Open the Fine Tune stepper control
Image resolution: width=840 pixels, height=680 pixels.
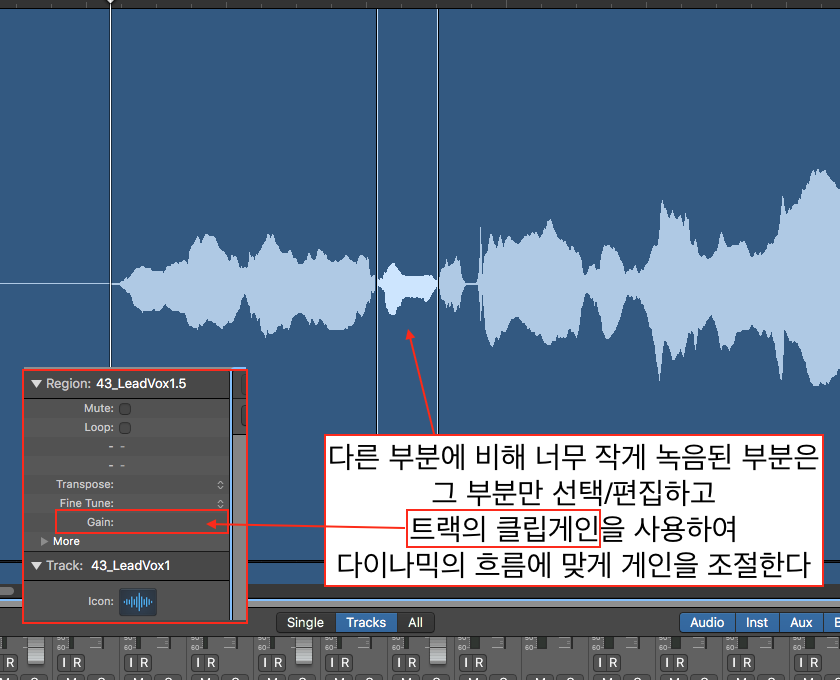point(219,503)
